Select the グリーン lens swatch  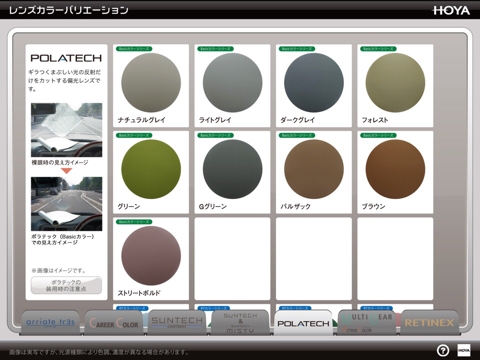151,172
